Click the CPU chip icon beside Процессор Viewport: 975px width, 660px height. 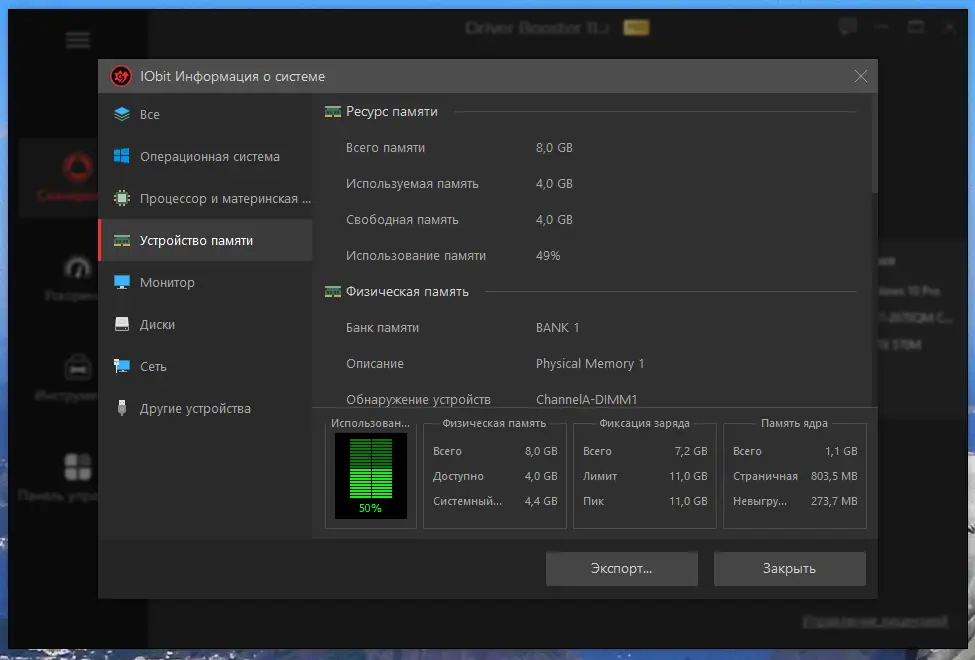point(124,198)
